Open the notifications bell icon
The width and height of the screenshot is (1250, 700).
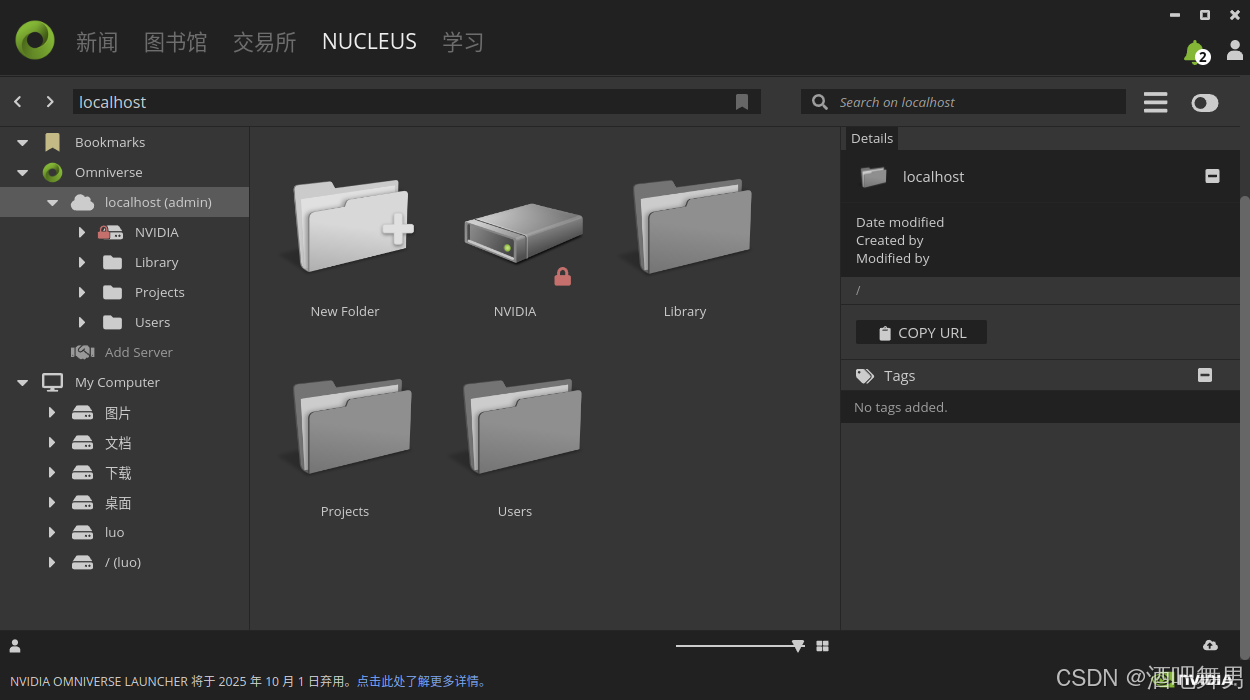1195,52
